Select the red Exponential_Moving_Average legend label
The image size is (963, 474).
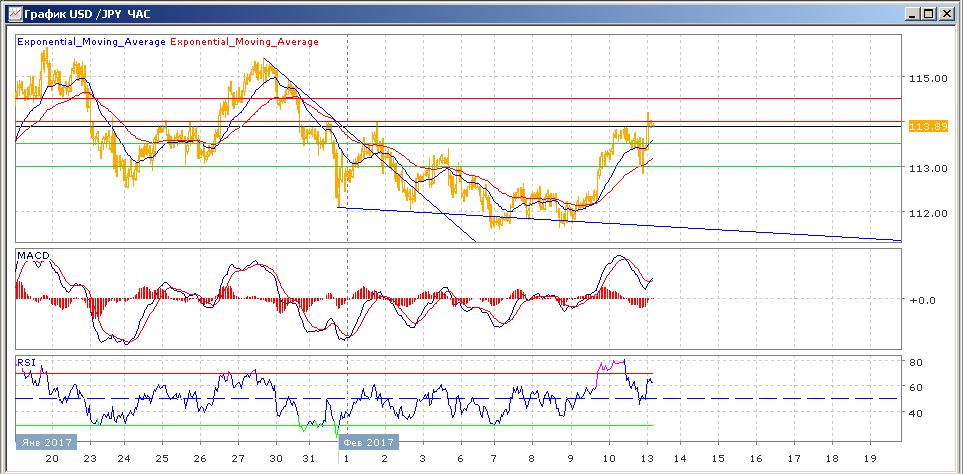246,42
